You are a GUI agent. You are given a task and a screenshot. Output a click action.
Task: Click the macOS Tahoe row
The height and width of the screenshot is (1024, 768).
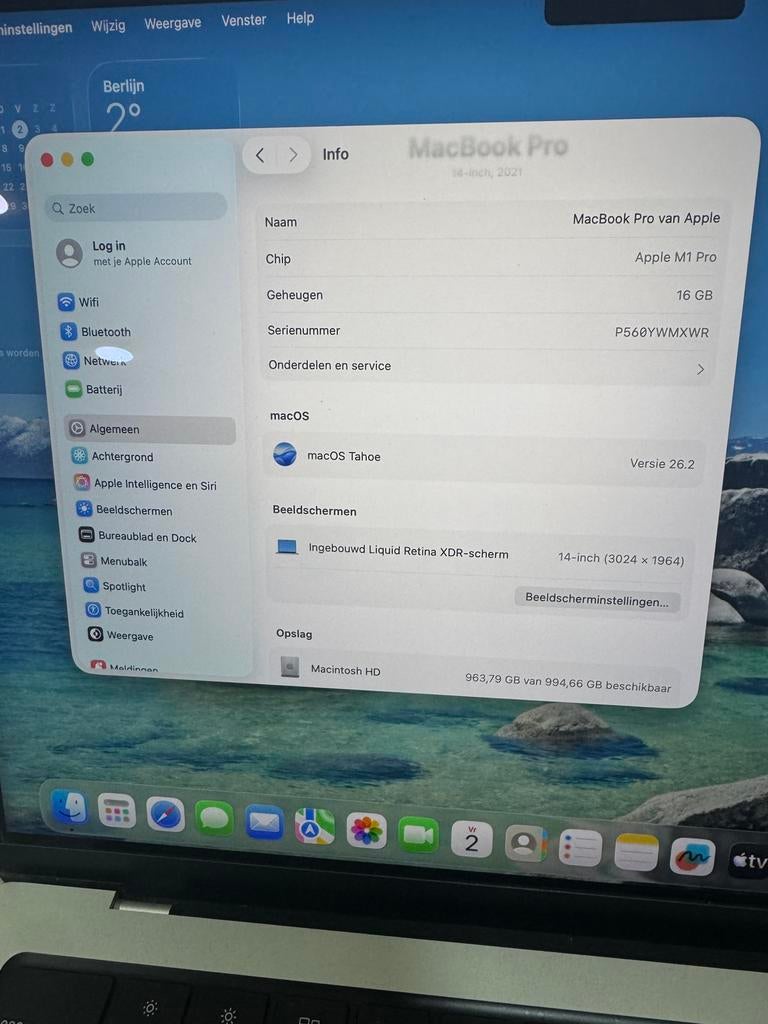coord(484,458)
